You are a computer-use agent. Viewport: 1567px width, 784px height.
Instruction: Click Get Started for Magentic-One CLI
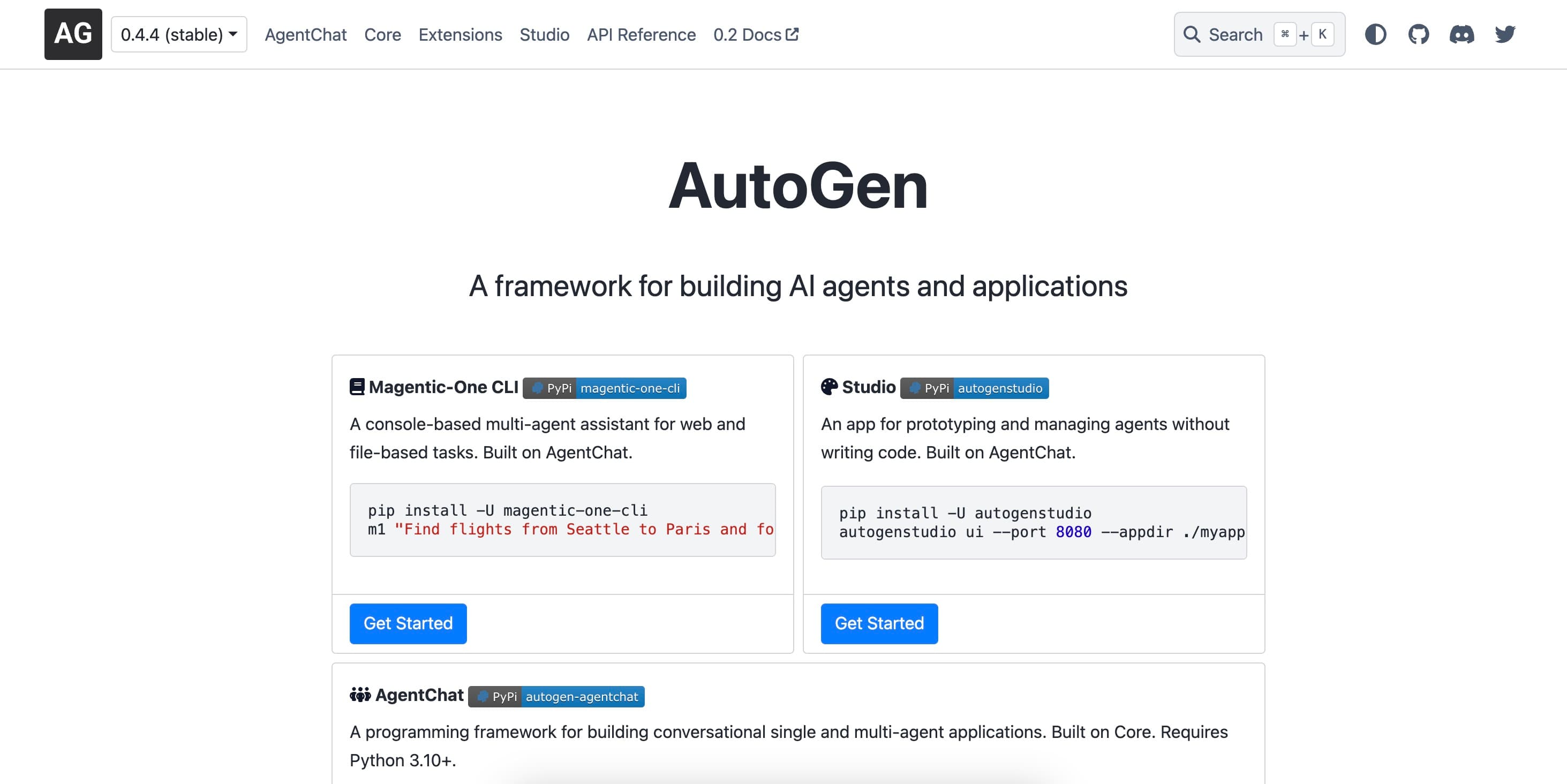click(408, 623)
